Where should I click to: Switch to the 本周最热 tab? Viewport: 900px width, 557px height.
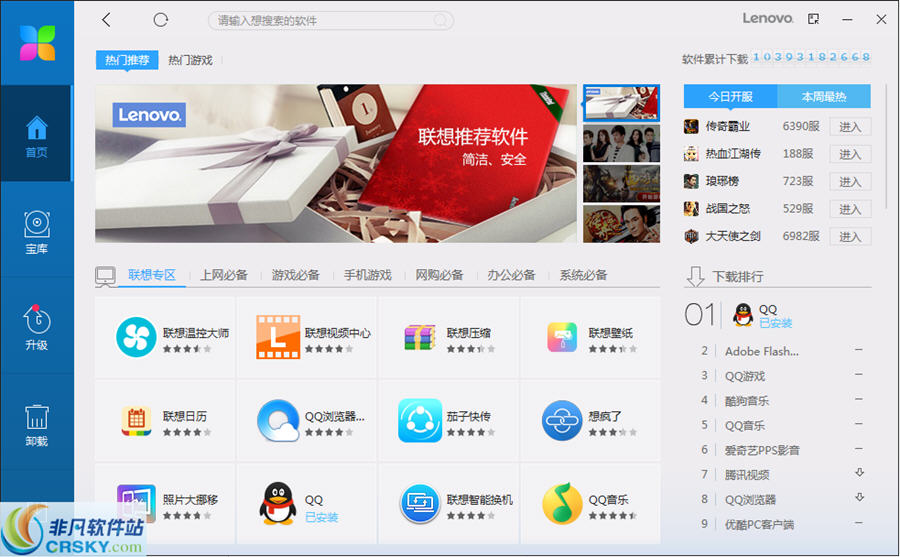click(x=824, y=96)
